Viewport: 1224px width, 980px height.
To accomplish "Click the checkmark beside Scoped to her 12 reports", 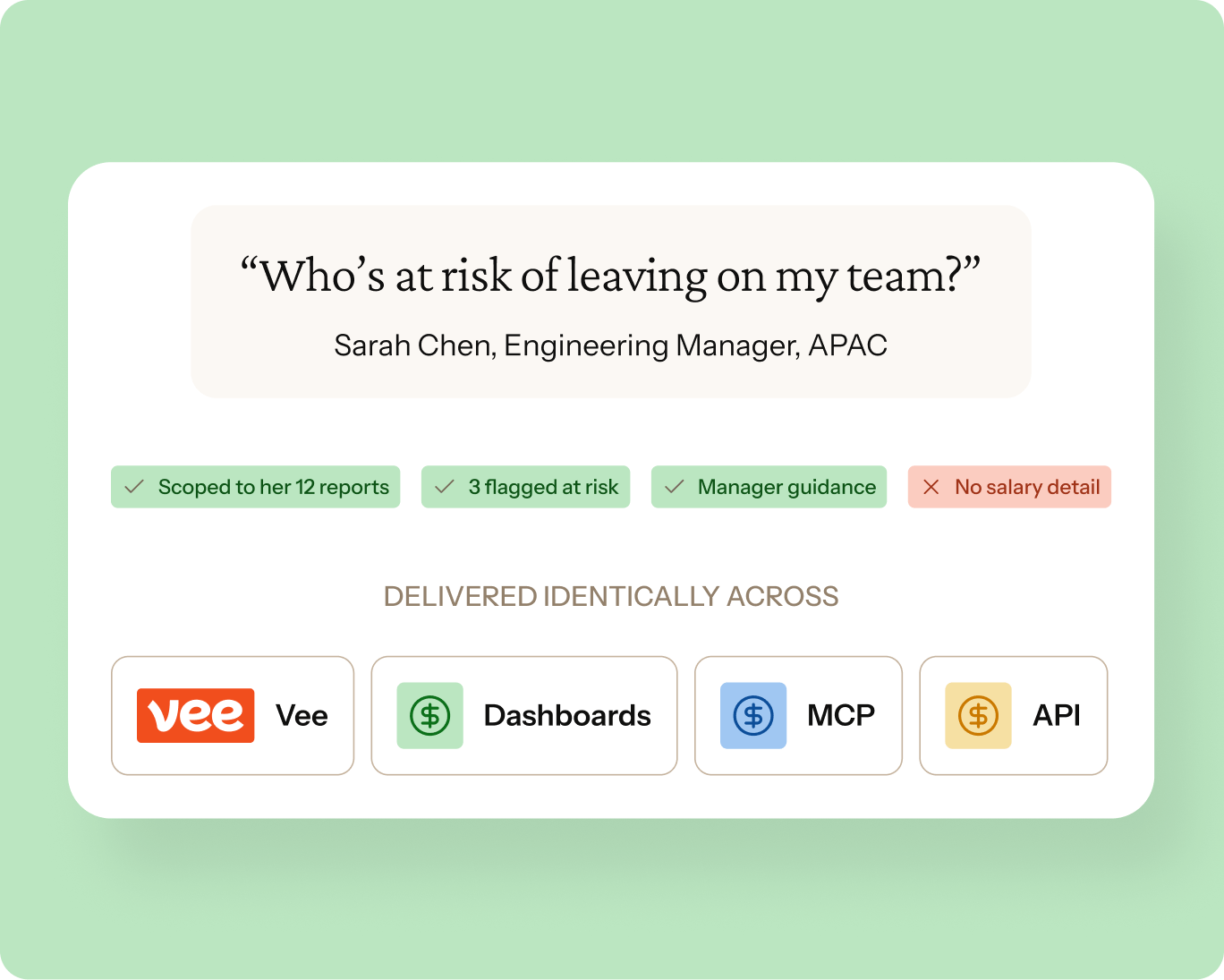I will point(134,487).
